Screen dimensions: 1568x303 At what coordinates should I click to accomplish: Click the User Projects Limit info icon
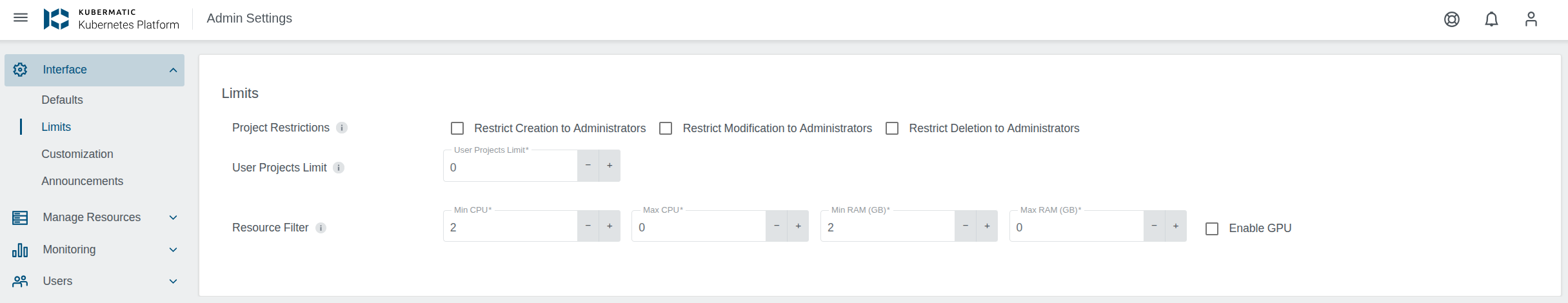[339, 168]
